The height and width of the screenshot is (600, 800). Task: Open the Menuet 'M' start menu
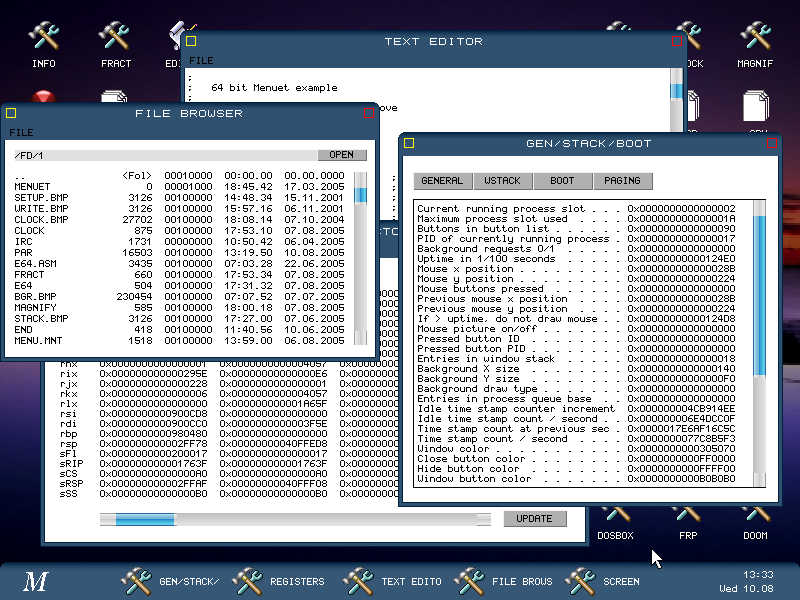[x=37, y=581]
